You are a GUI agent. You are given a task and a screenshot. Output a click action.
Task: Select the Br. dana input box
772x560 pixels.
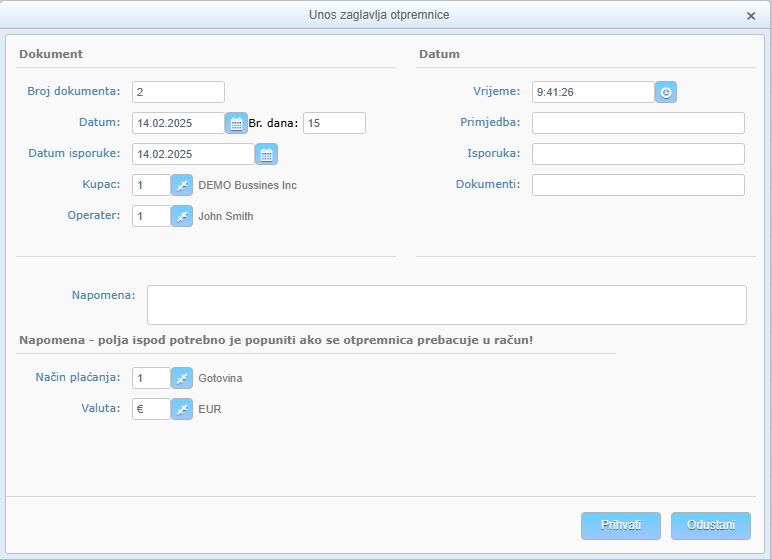(334, 123)
